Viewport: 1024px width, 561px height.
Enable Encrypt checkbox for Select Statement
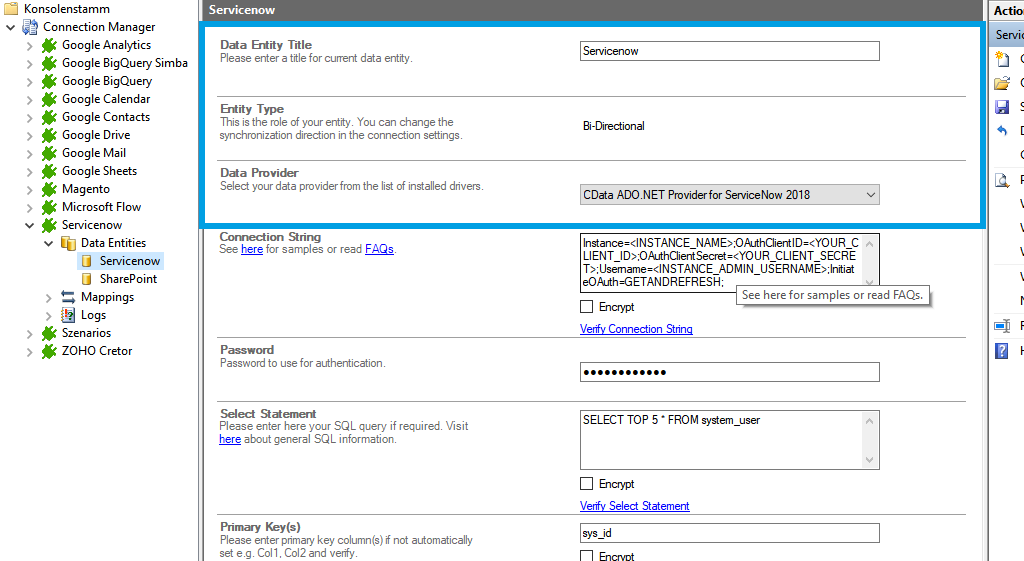coord(586,483)
